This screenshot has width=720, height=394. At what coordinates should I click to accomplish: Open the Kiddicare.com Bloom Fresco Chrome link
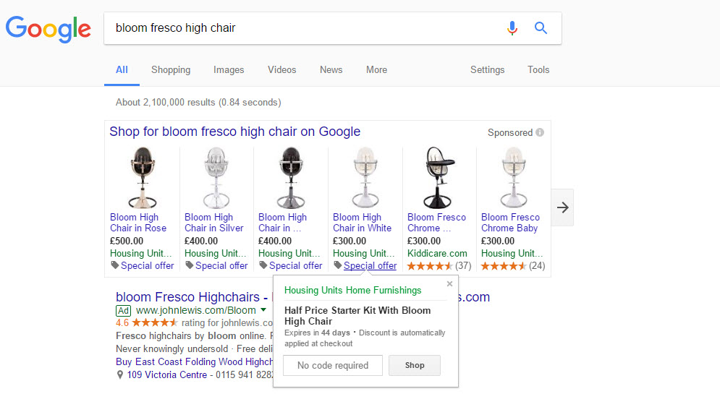[x=437, y=222]
